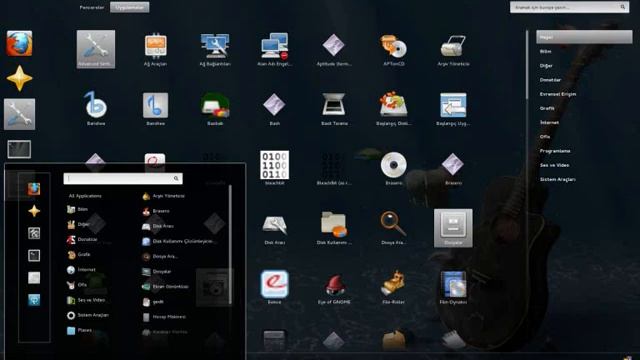Choose Diğer category in the right sidebar
640x360 pixels.
pyautogui.click(x=546, y=66)
